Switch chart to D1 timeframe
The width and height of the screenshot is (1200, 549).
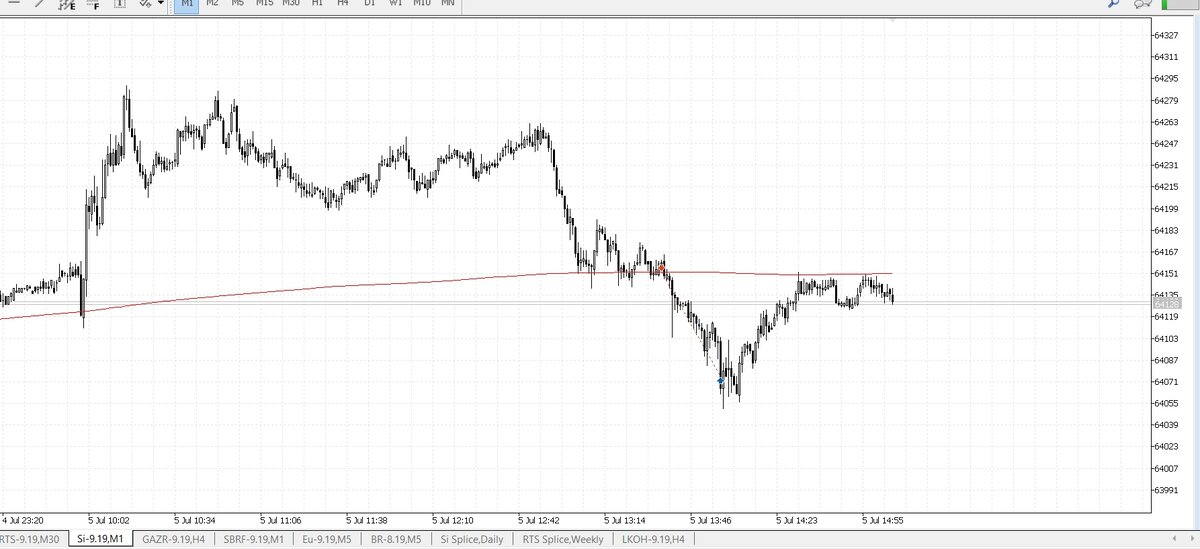coord(369,4)
